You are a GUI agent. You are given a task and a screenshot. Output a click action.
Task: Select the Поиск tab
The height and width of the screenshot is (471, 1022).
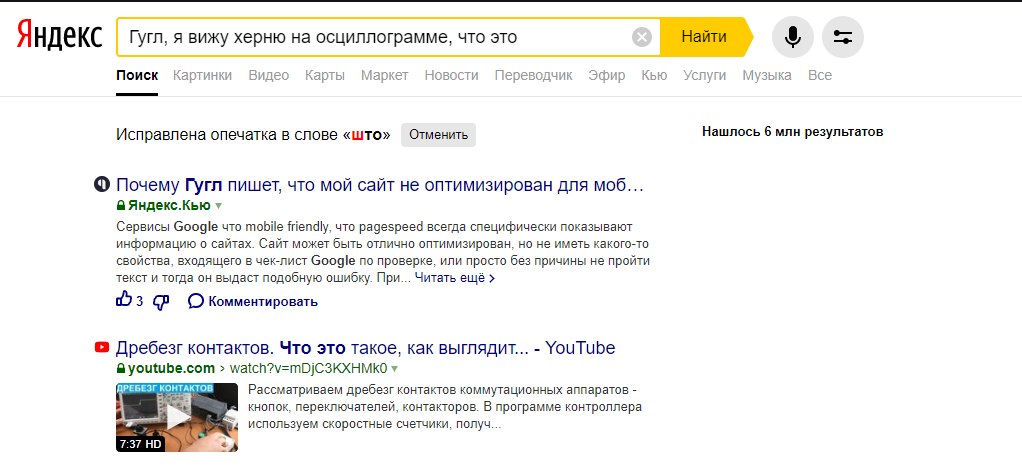point(137,76)
